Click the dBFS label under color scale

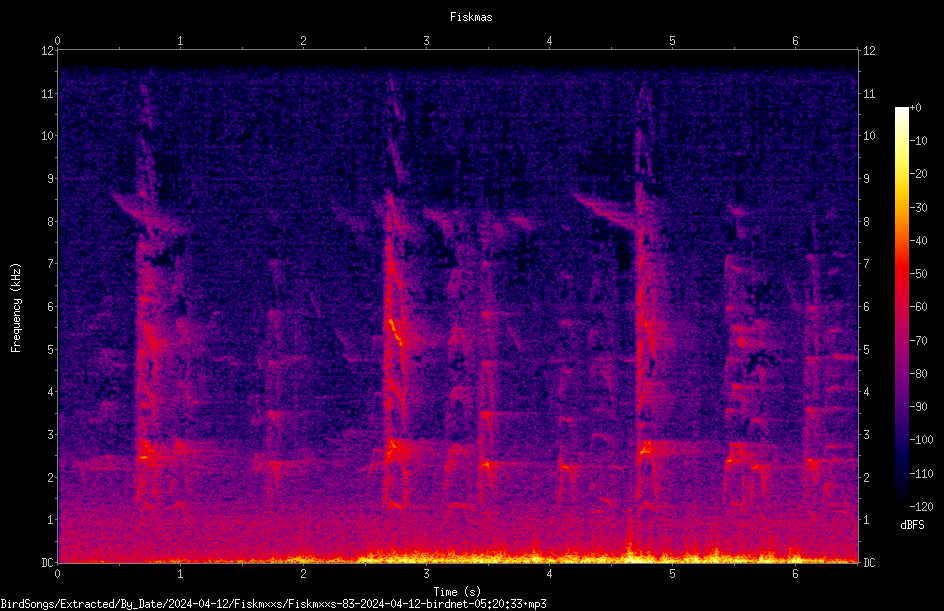coord(912,525)
